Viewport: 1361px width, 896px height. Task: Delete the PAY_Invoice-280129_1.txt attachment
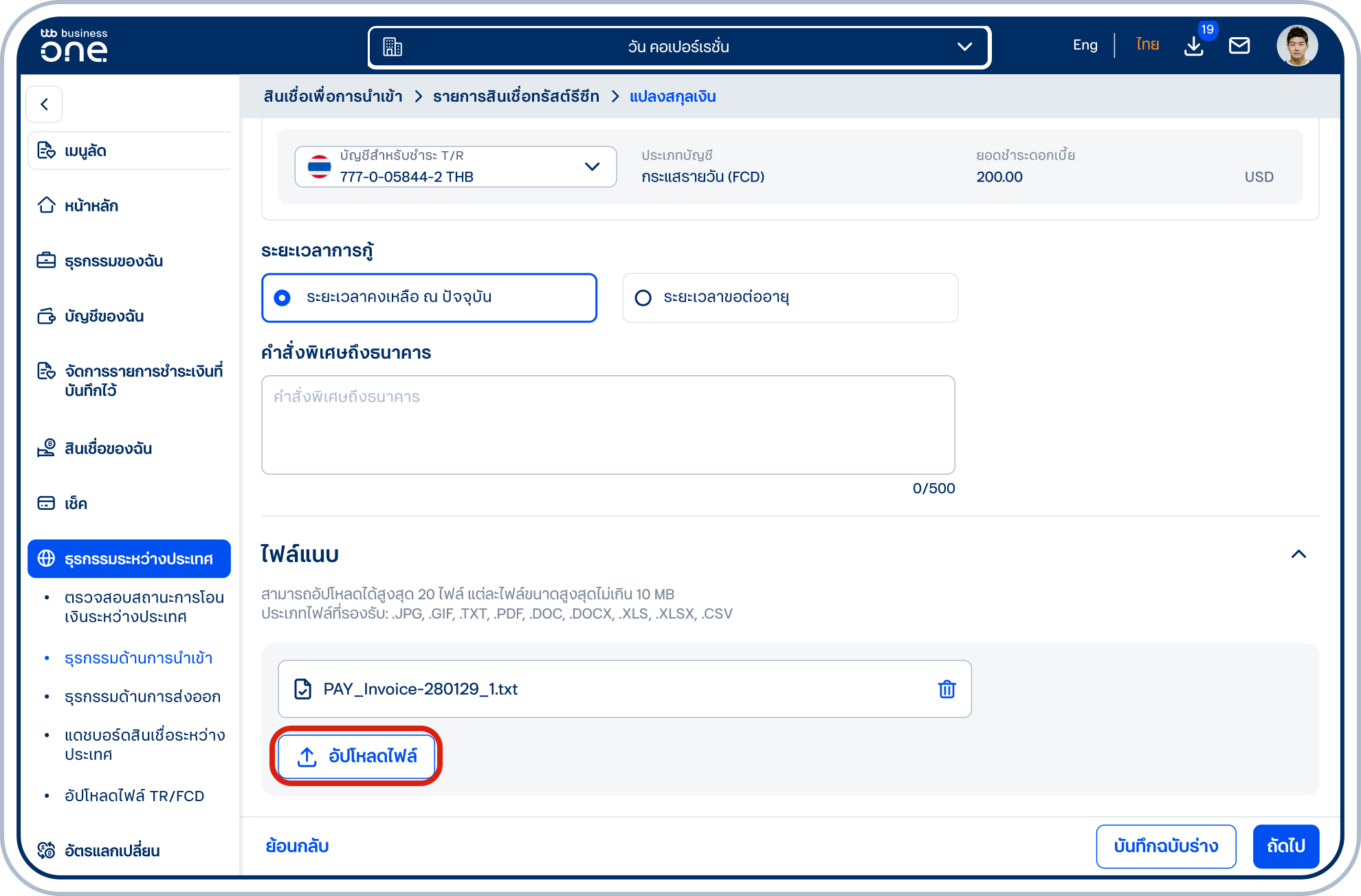click(947, 689)
